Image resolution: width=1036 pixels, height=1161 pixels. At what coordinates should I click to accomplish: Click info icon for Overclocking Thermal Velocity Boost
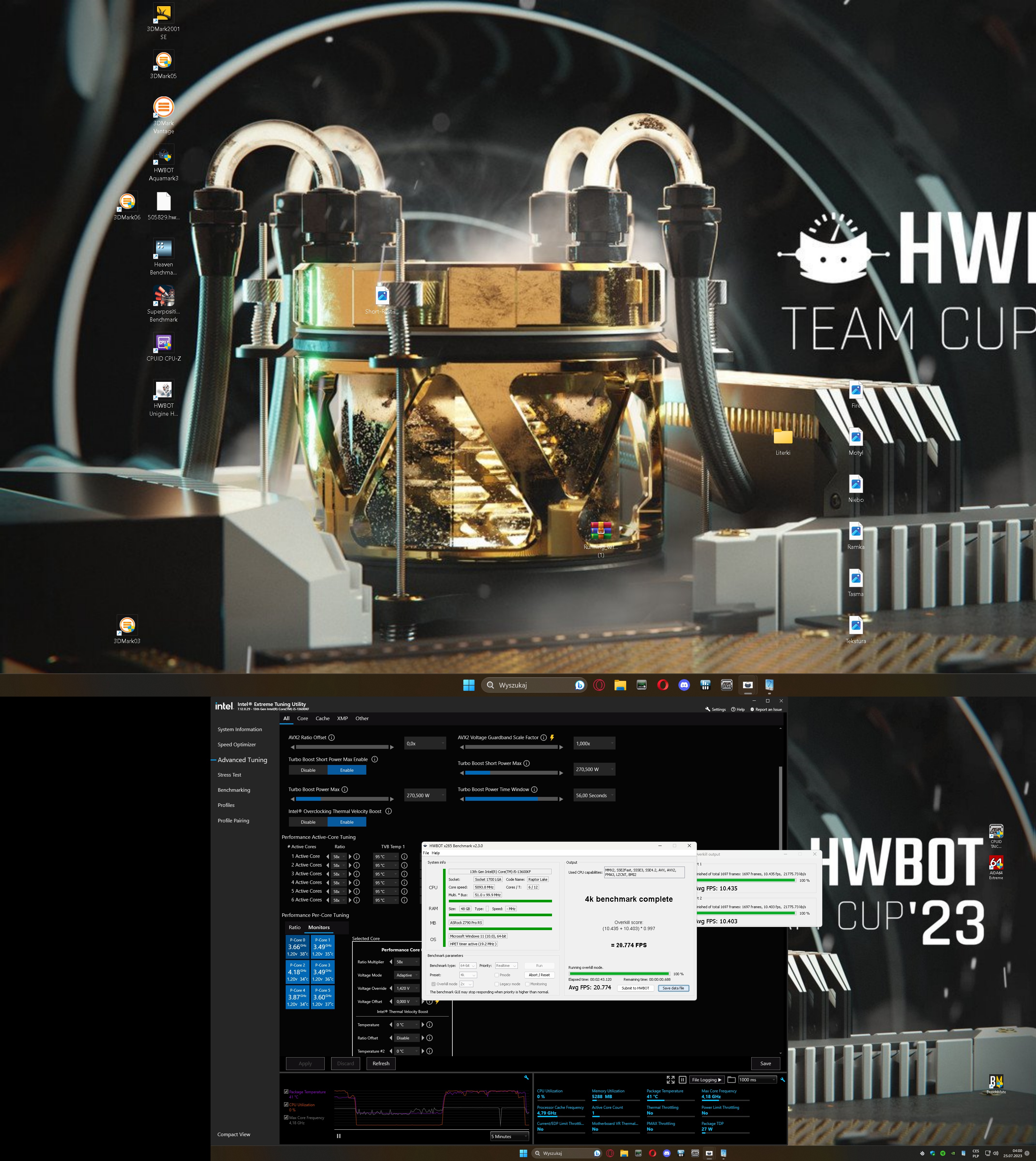pyautogui.click(x=389, y=811)
